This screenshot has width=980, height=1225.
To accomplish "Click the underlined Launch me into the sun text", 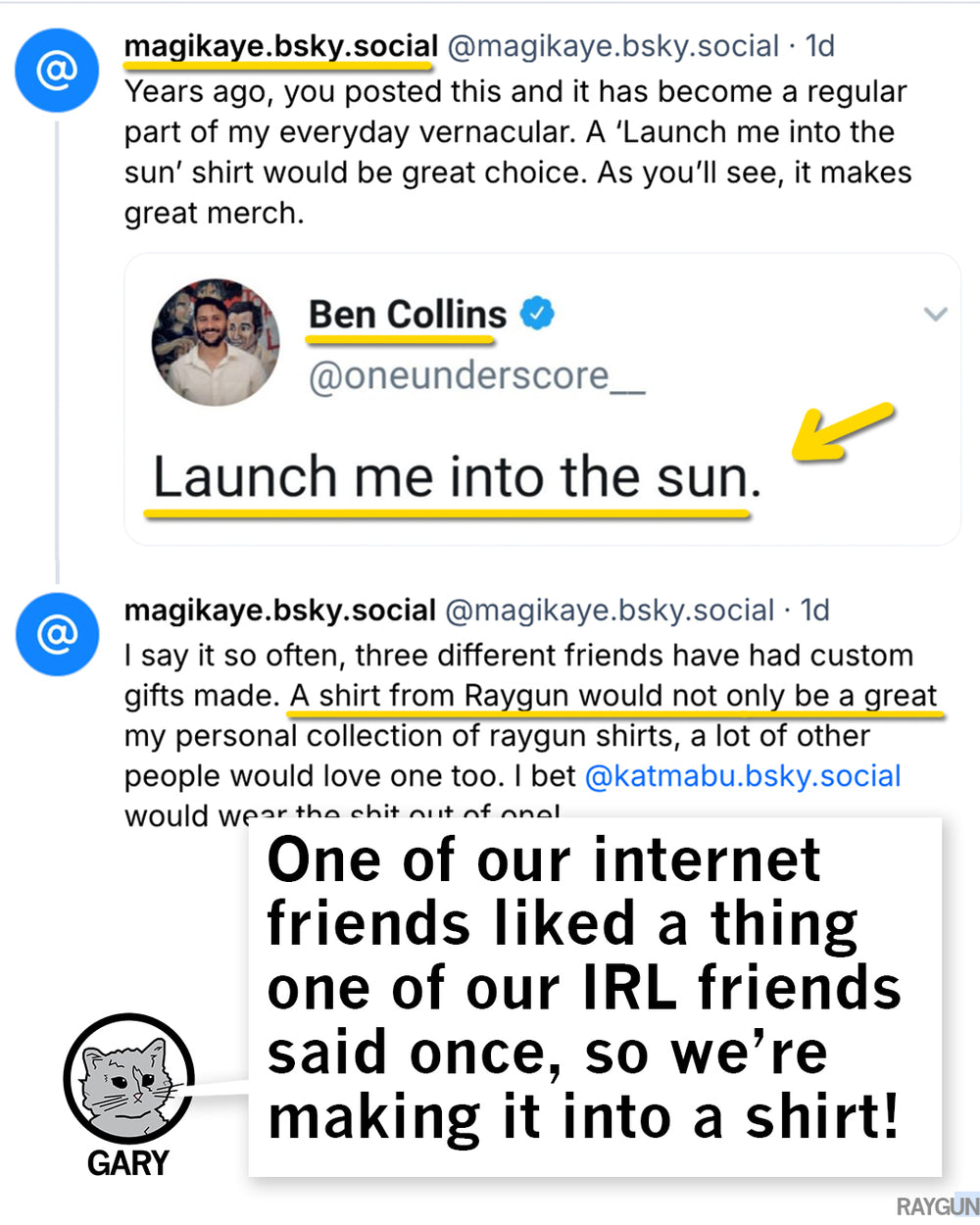I will coord(456,477).
